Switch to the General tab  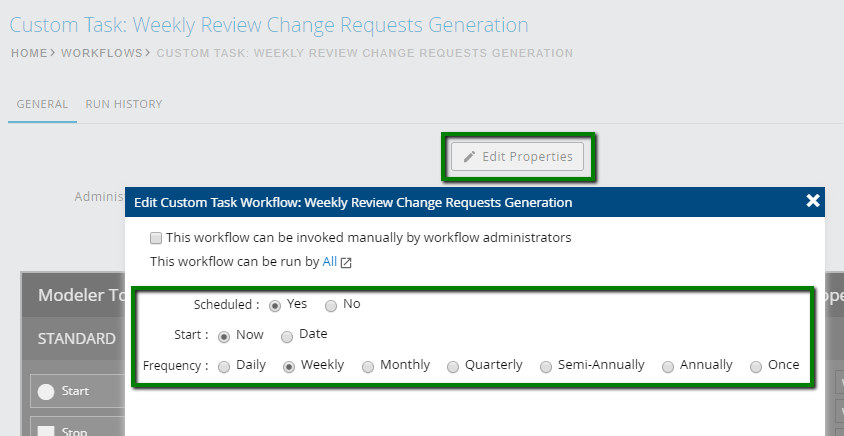[42, 104]
